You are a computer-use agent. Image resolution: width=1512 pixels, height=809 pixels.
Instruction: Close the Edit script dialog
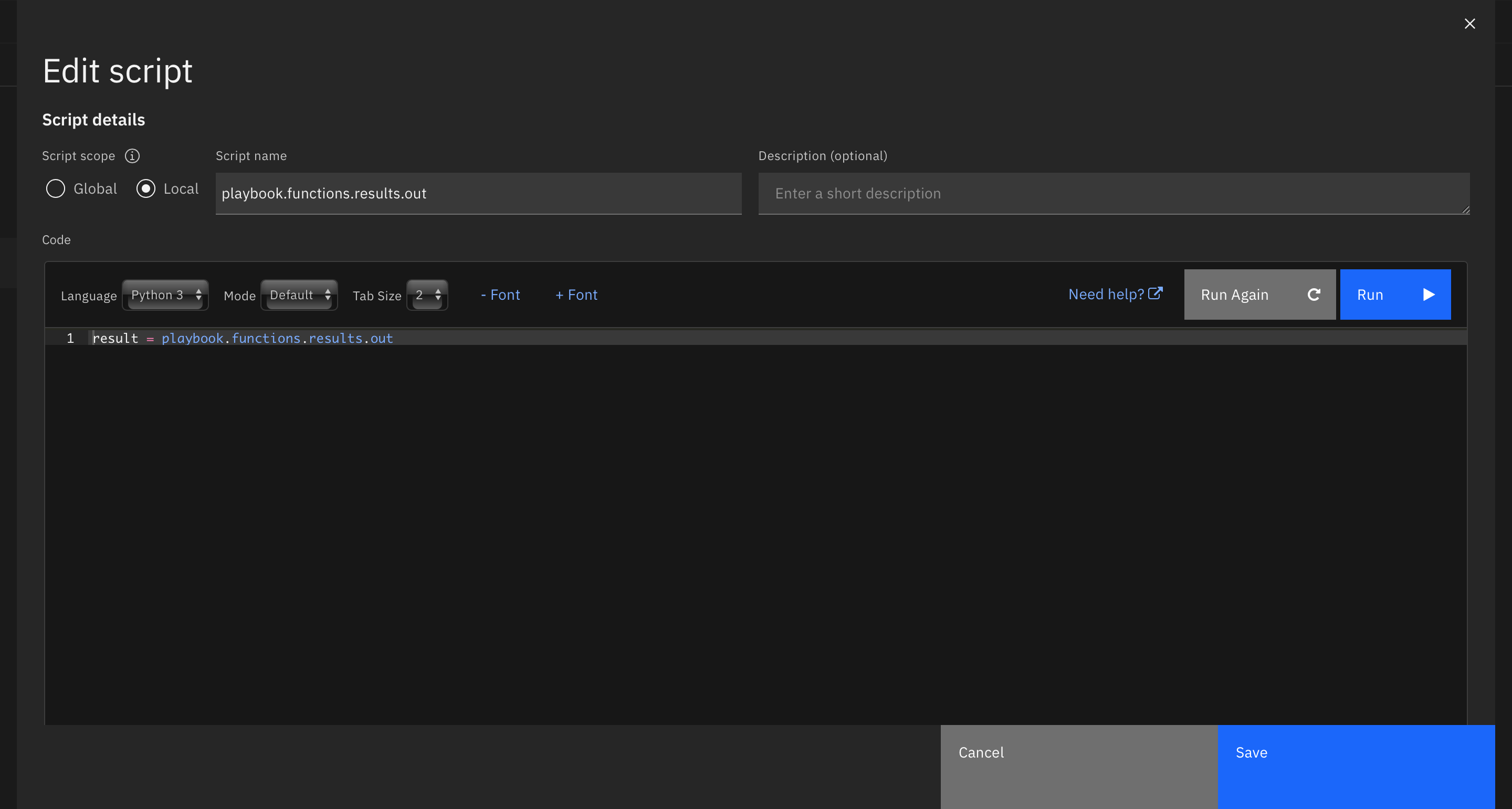point(1469,24)
